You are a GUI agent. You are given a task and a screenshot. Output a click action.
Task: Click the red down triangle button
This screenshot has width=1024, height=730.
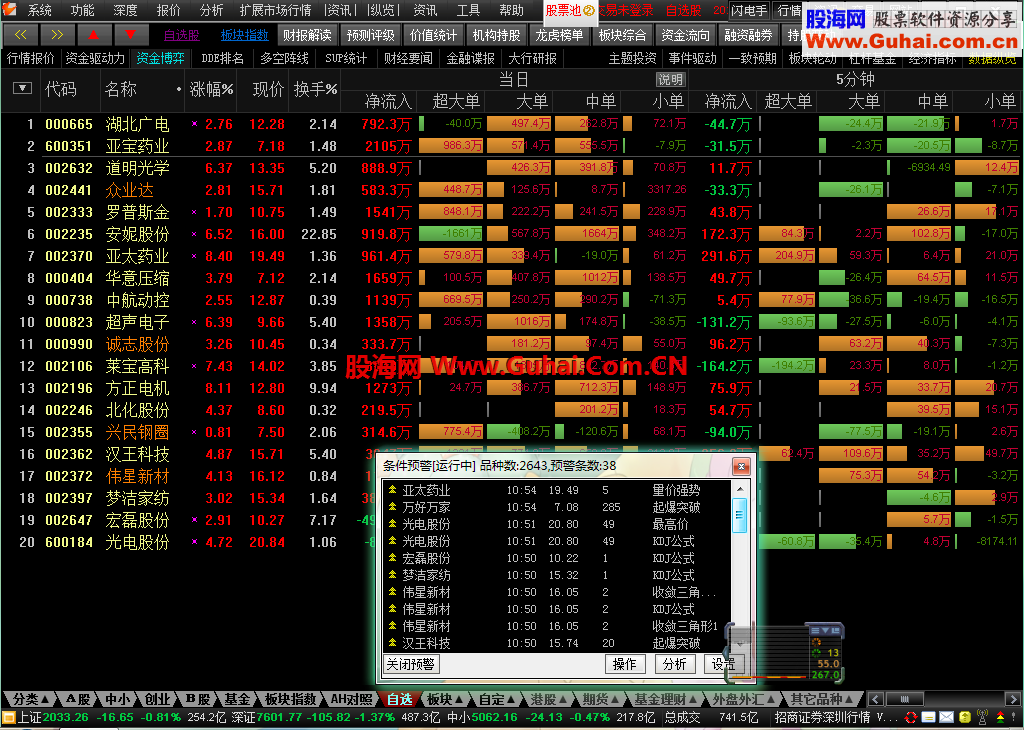point(130,35)
